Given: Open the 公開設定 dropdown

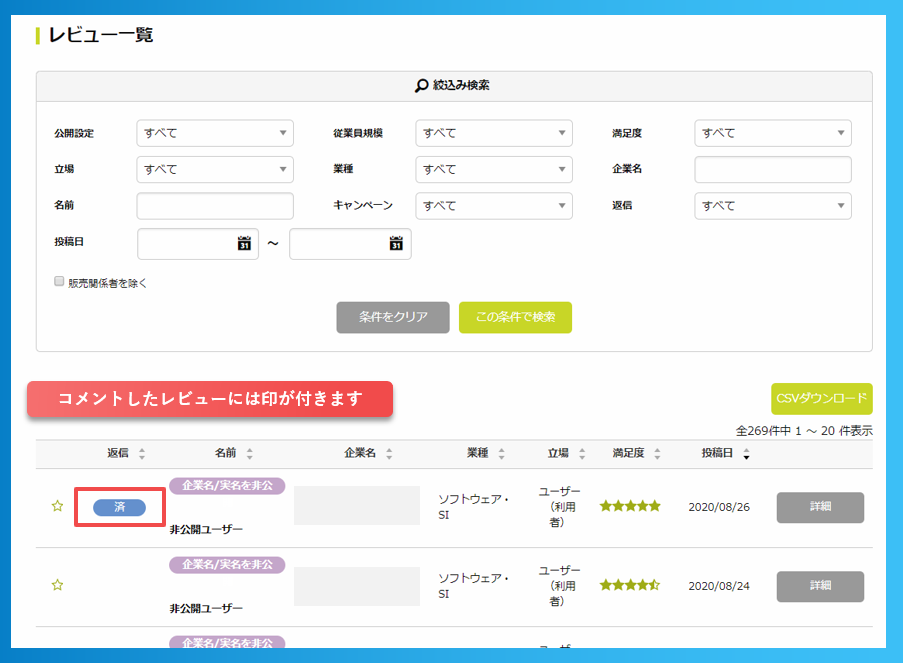Looking at the screenshot, I should pyautogui.click(x=214, y=132).
